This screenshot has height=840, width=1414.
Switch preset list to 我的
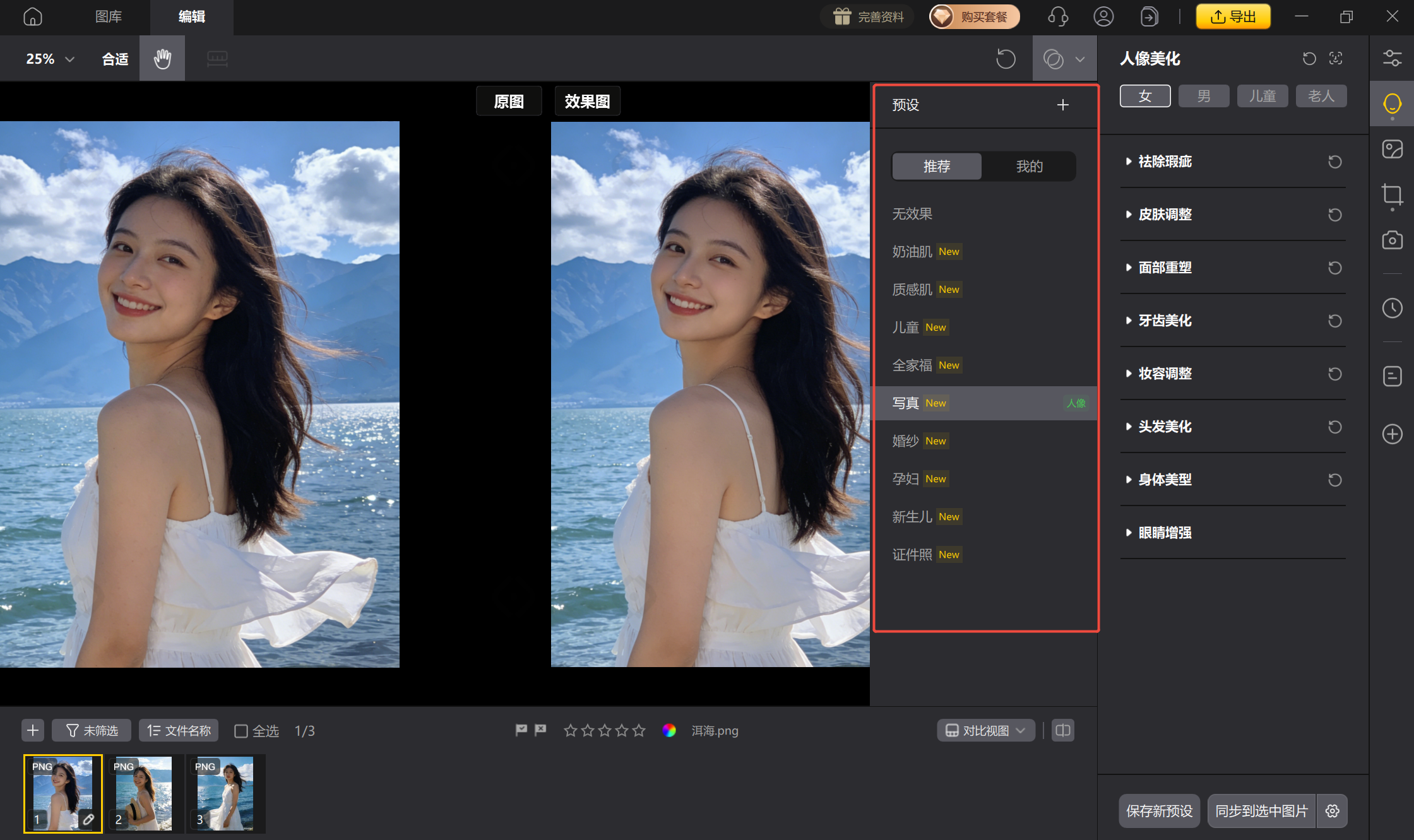pos(1029,166)
